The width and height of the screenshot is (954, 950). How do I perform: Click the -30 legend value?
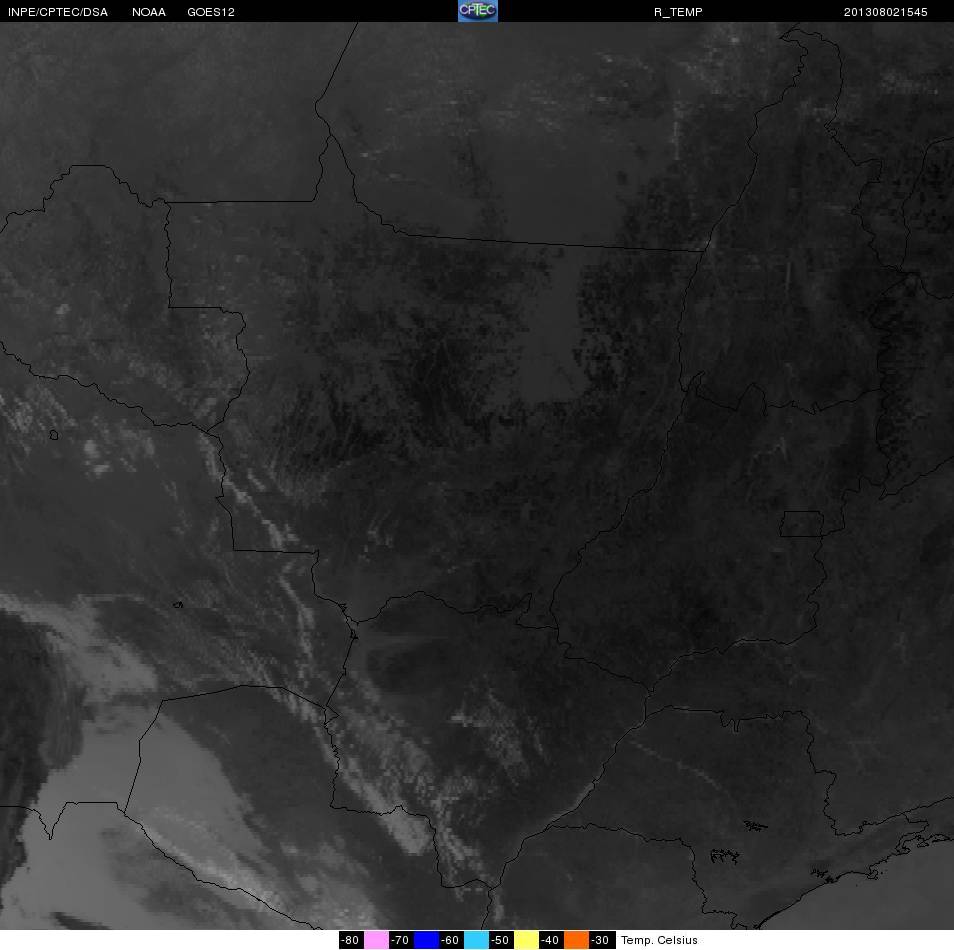coord(600,940)
